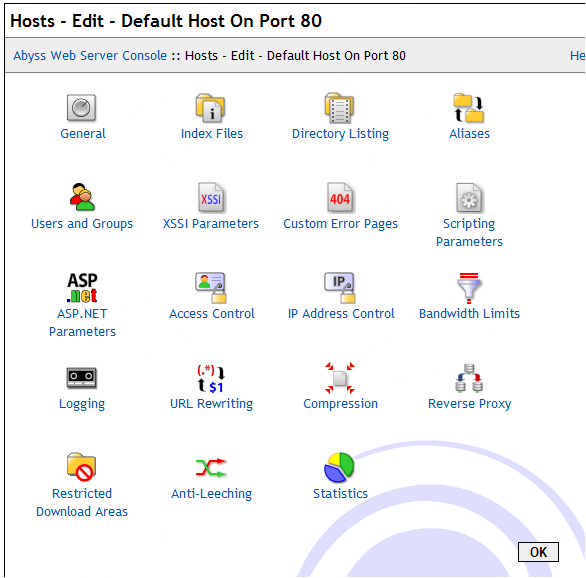This screenshot has height=578, width=586.
Task: Go to IP Address Control text link
Action: click(341, 314)
